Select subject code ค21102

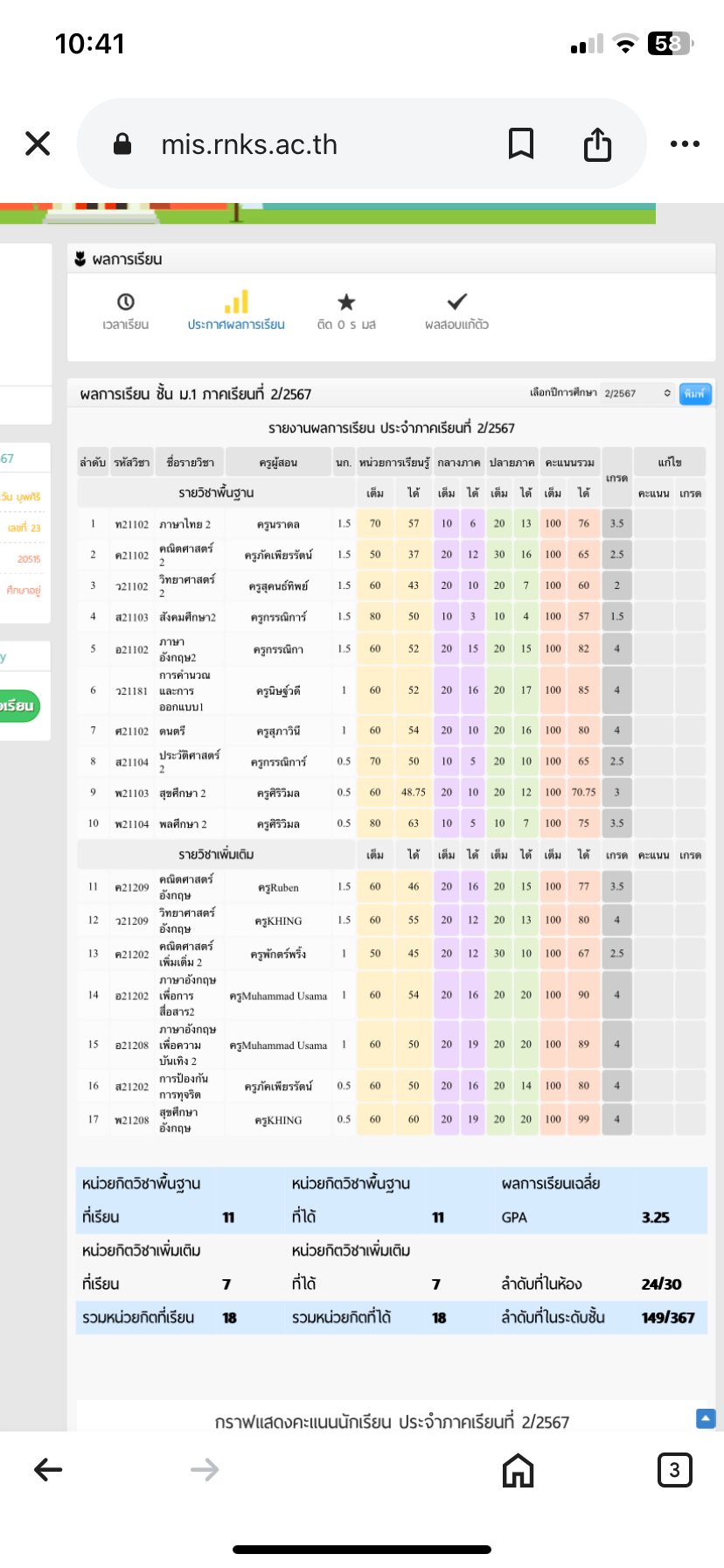pos(132,556)
